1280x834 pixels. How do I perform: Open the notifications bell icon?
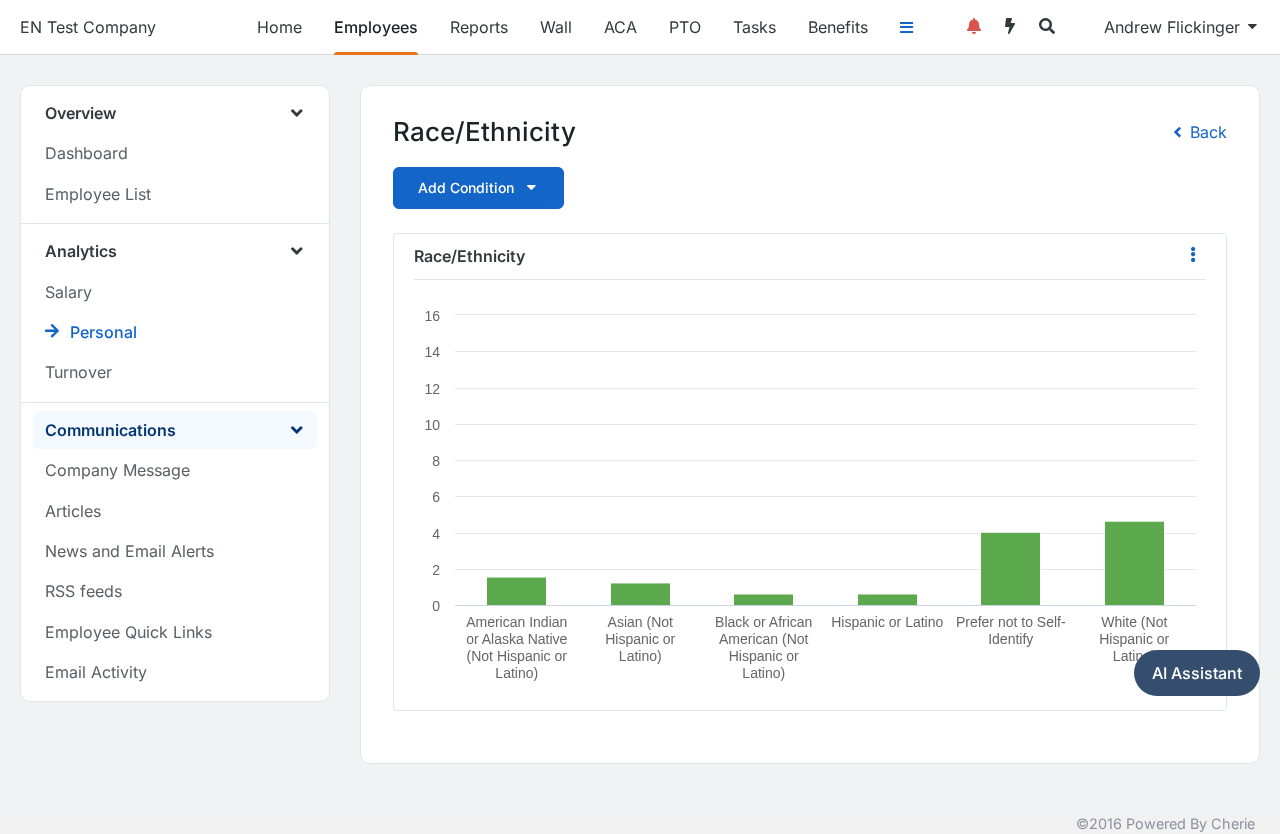coord(973,27)
